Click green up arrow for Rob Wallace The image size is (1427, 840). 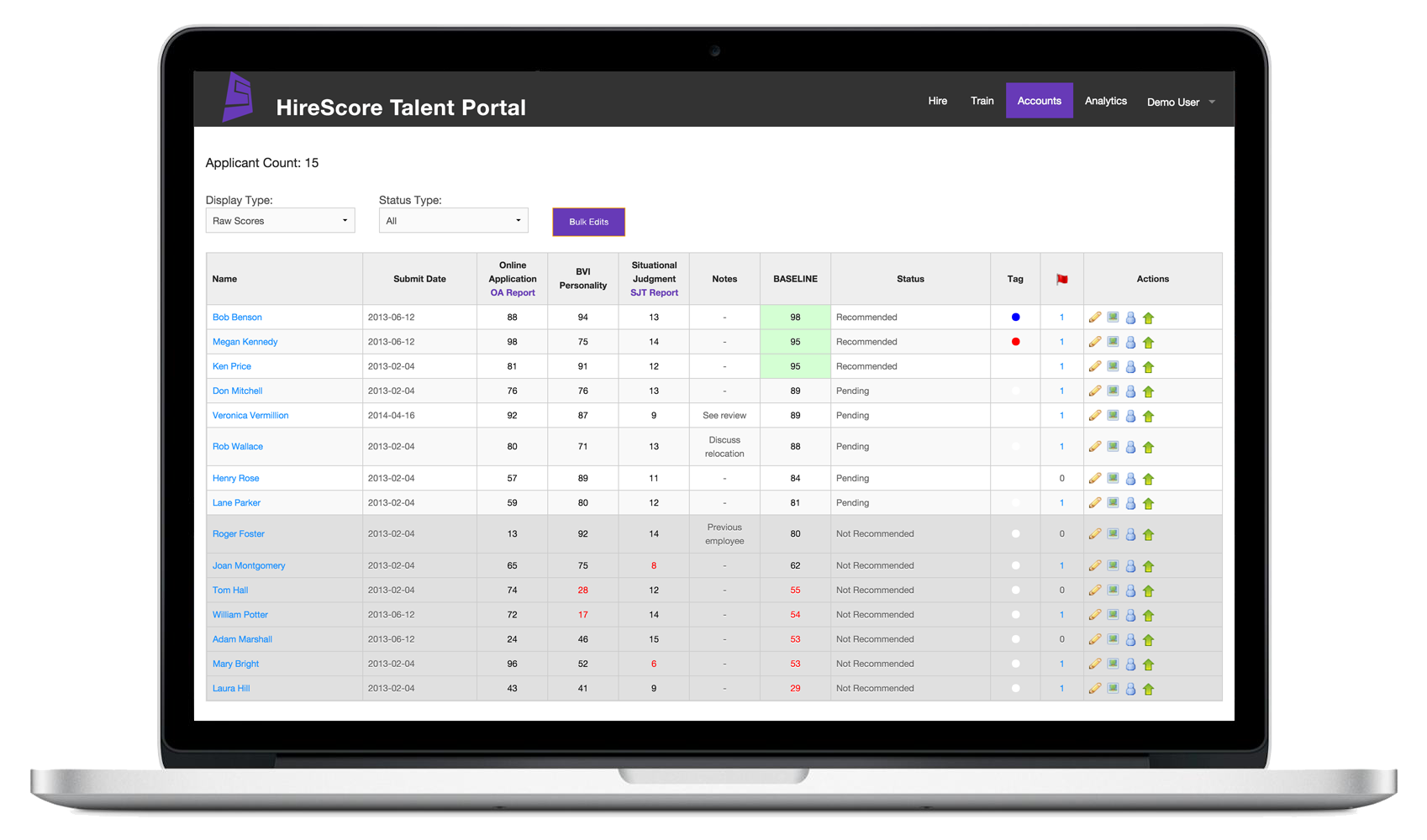[1149, 447]
